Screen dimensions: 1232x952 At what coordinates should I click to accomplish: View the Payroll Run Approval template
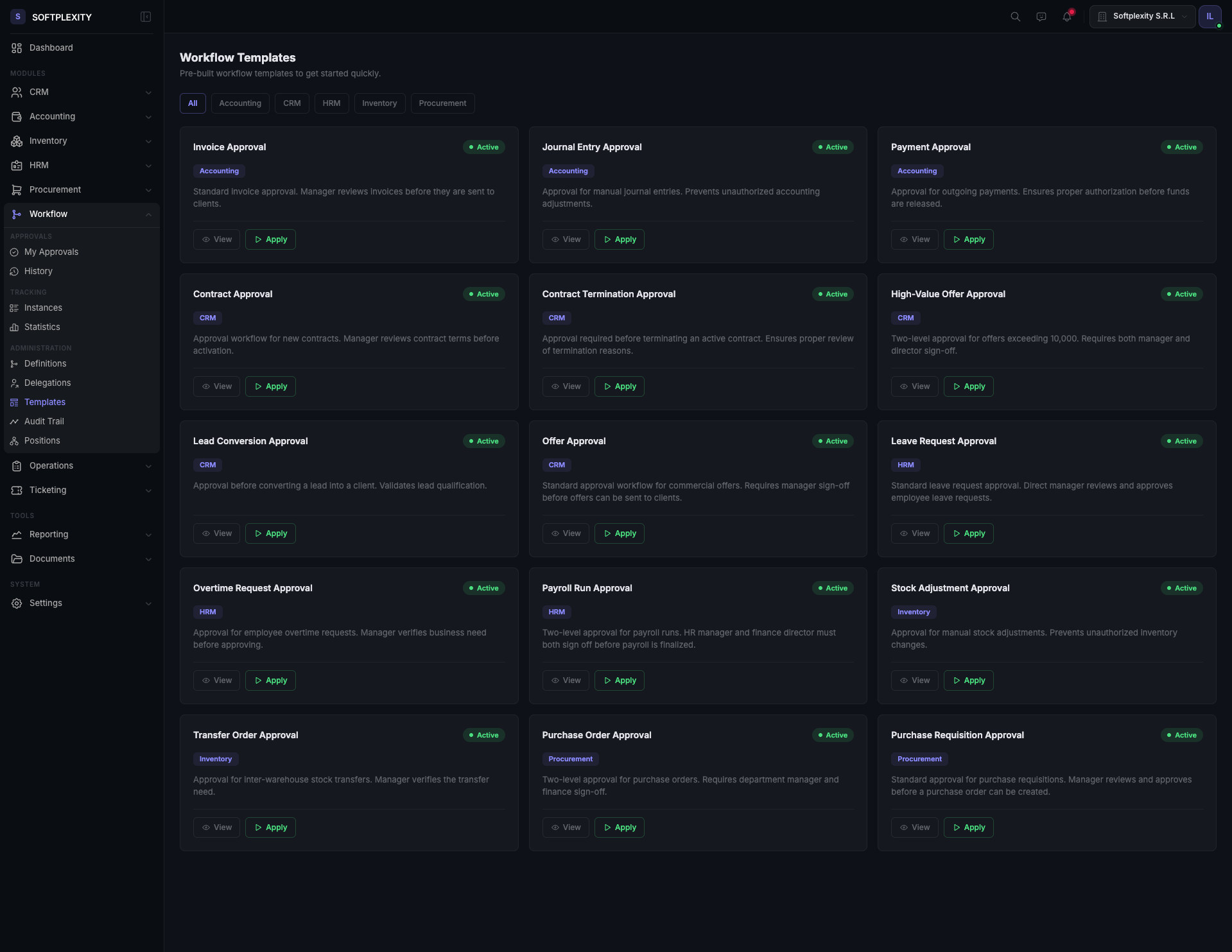coord(566,680)
